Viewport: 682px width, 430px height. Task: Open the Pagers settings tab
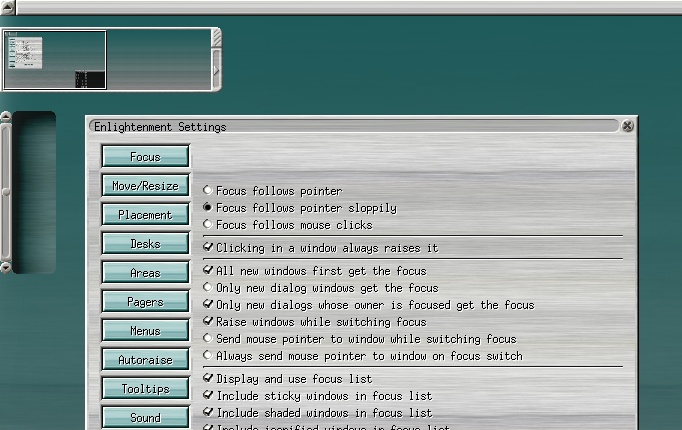(145, 301)
